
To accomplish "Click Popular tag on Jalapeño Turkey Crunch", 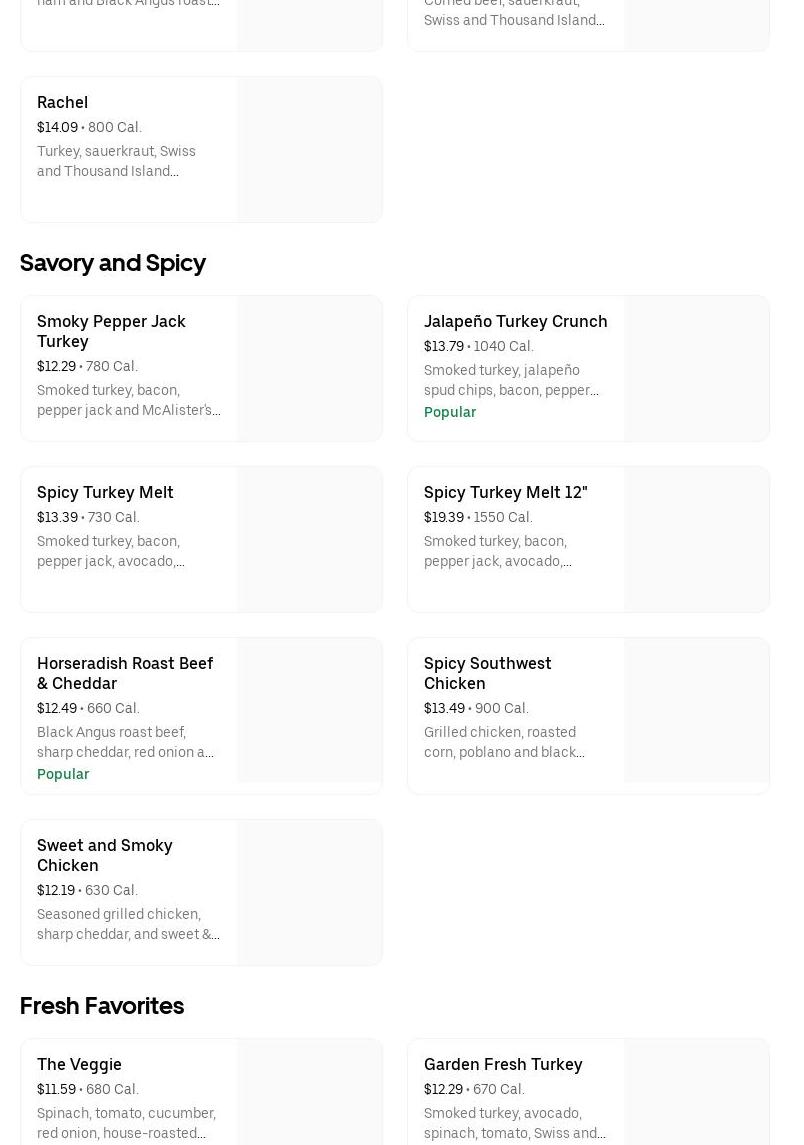I will coord(450,412).
